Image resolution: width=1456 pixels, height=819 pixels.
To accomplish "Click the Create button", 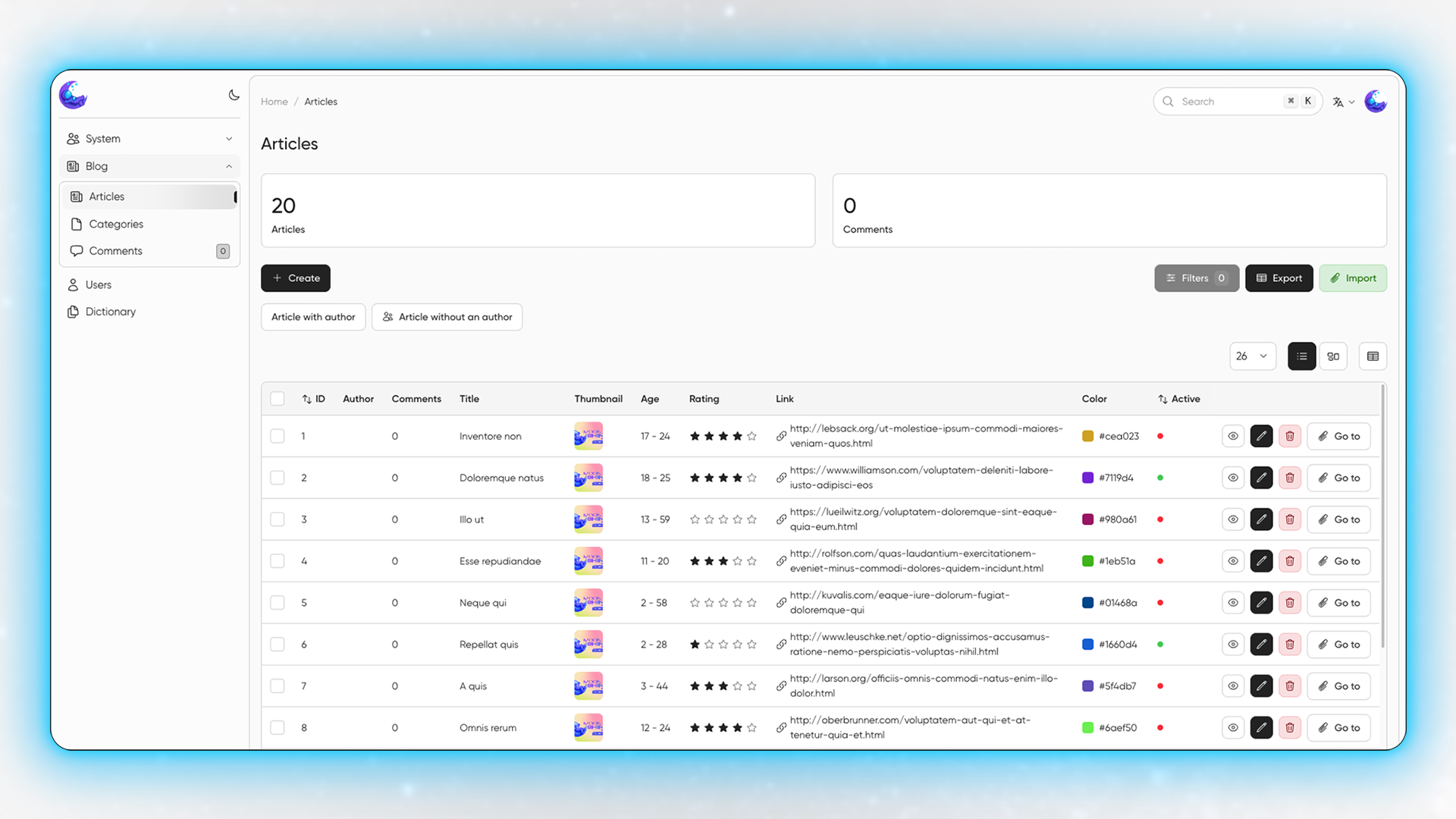I will coord(296,278).
